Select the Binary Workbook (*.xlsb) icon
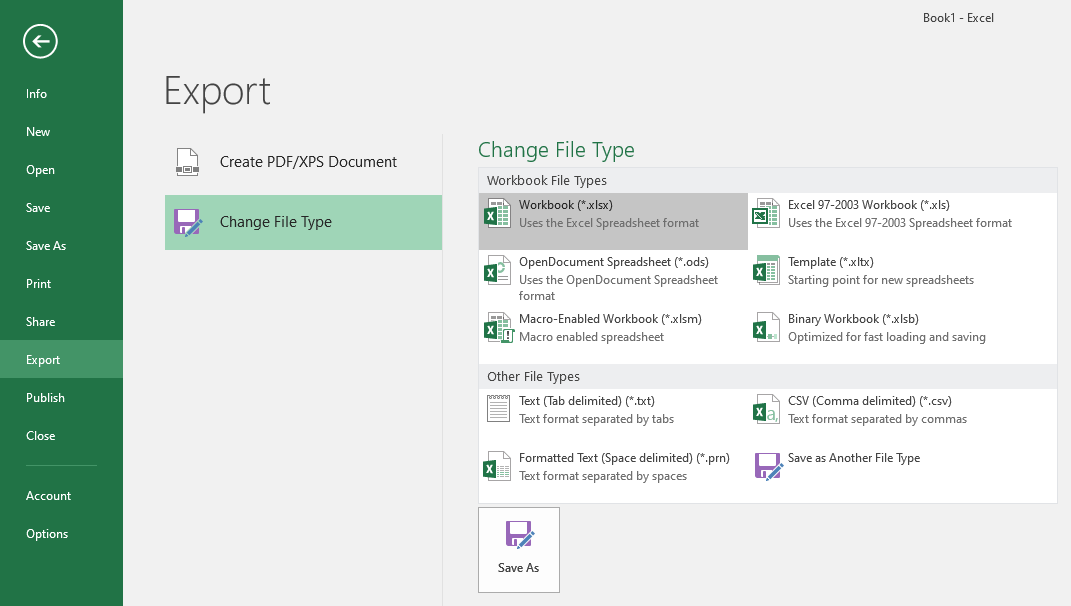Image resolution: width=1071 pixels, height=606 pixels. tap(766, 328)
